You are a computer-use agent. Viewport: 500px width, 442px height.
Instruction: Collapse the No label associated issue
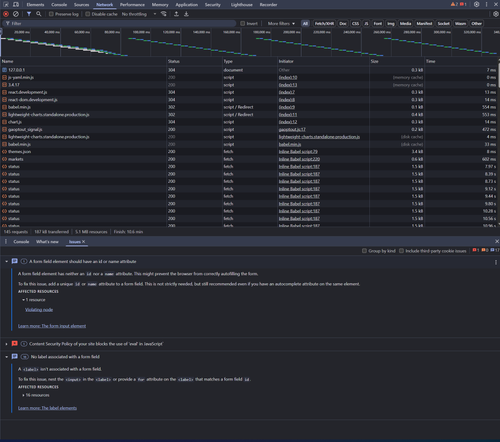pyautogui.click(x=6, y=356)
